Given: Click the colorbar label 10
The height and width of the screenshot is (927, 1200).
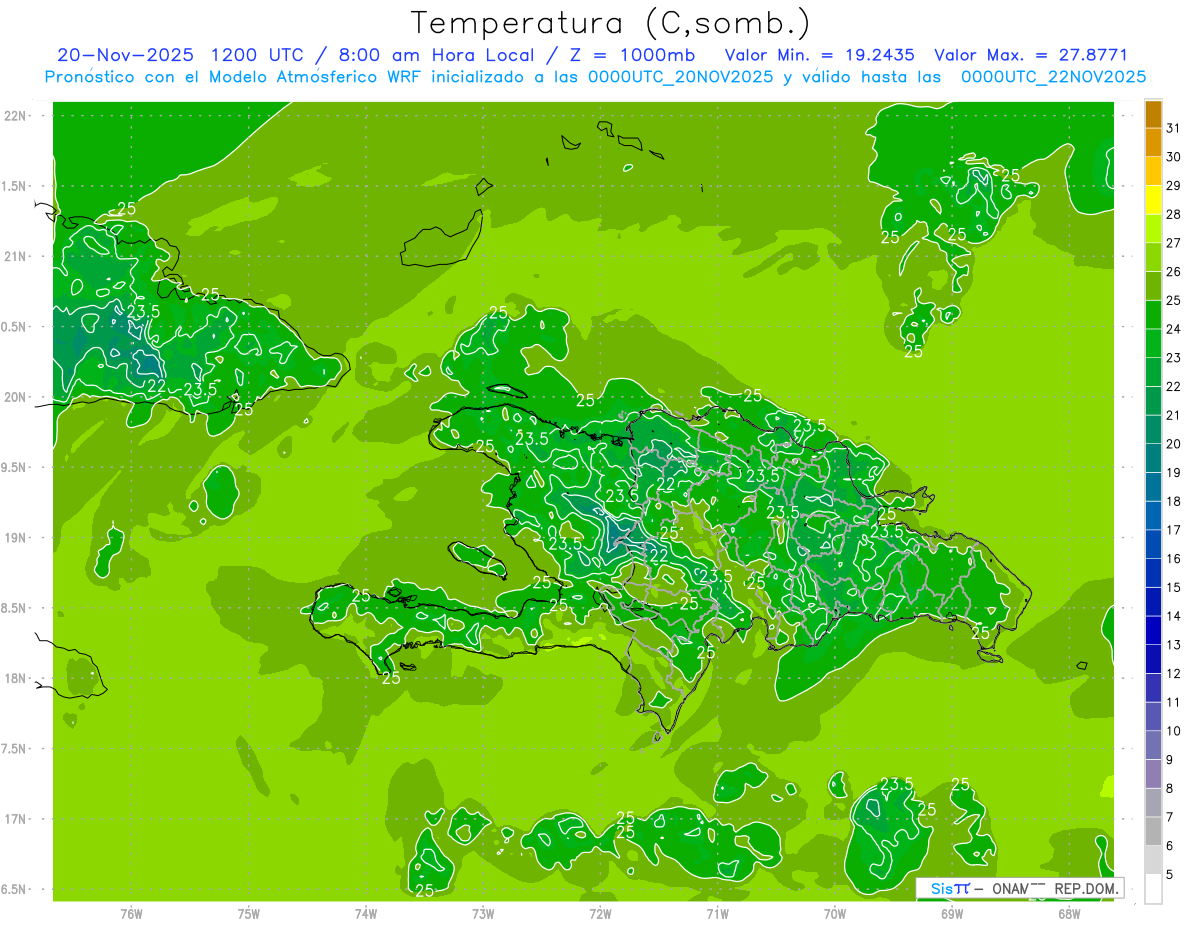Looking at the screenshot, I should [x=1174, y=731].
